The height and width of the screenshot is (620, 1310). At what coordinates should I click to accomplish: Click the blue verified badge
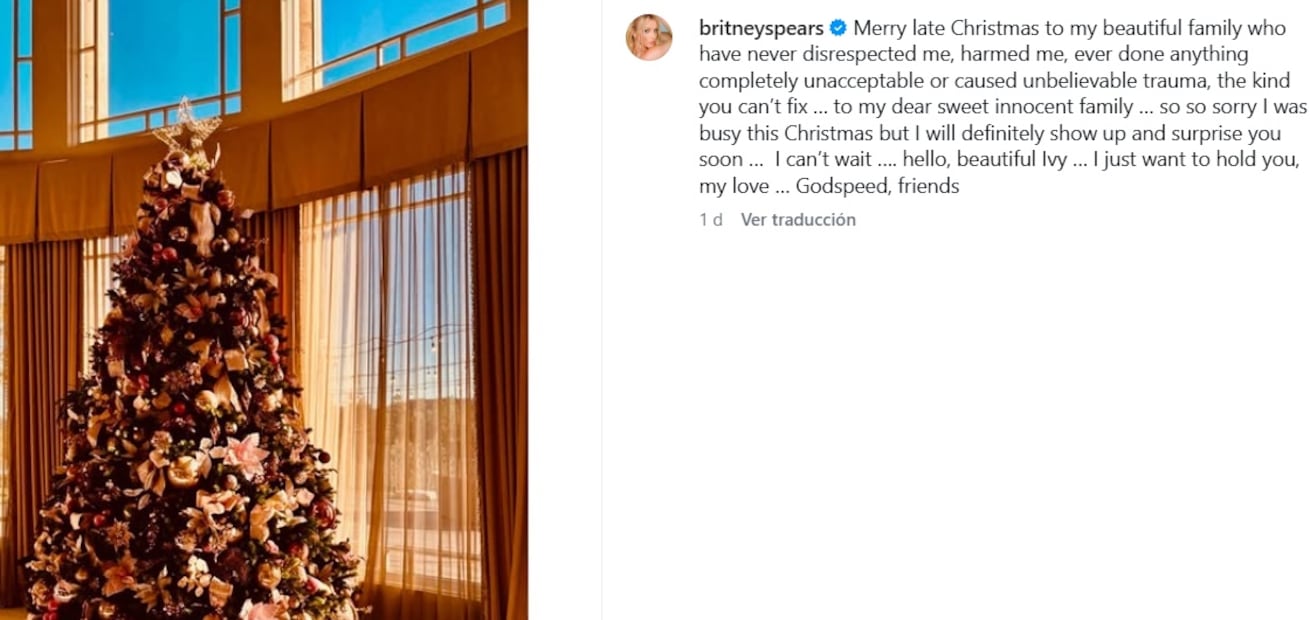[838, 28]
